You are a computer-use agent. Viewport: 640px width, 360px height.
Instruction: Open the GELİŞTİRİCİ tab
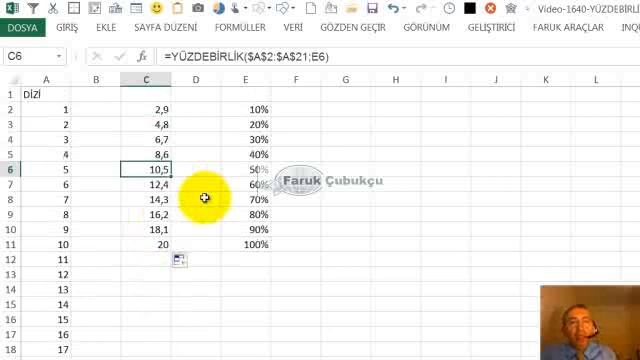coord(491,28)
